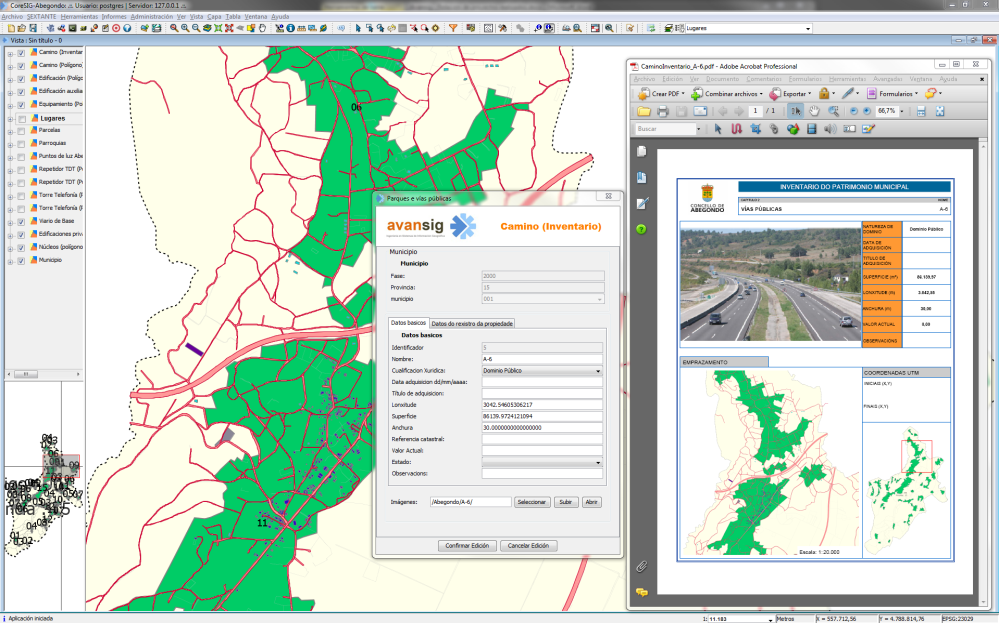Activate the pan hand tool in CoreSIG
This screenshot has width=999, height=623.
coord(262,28)
